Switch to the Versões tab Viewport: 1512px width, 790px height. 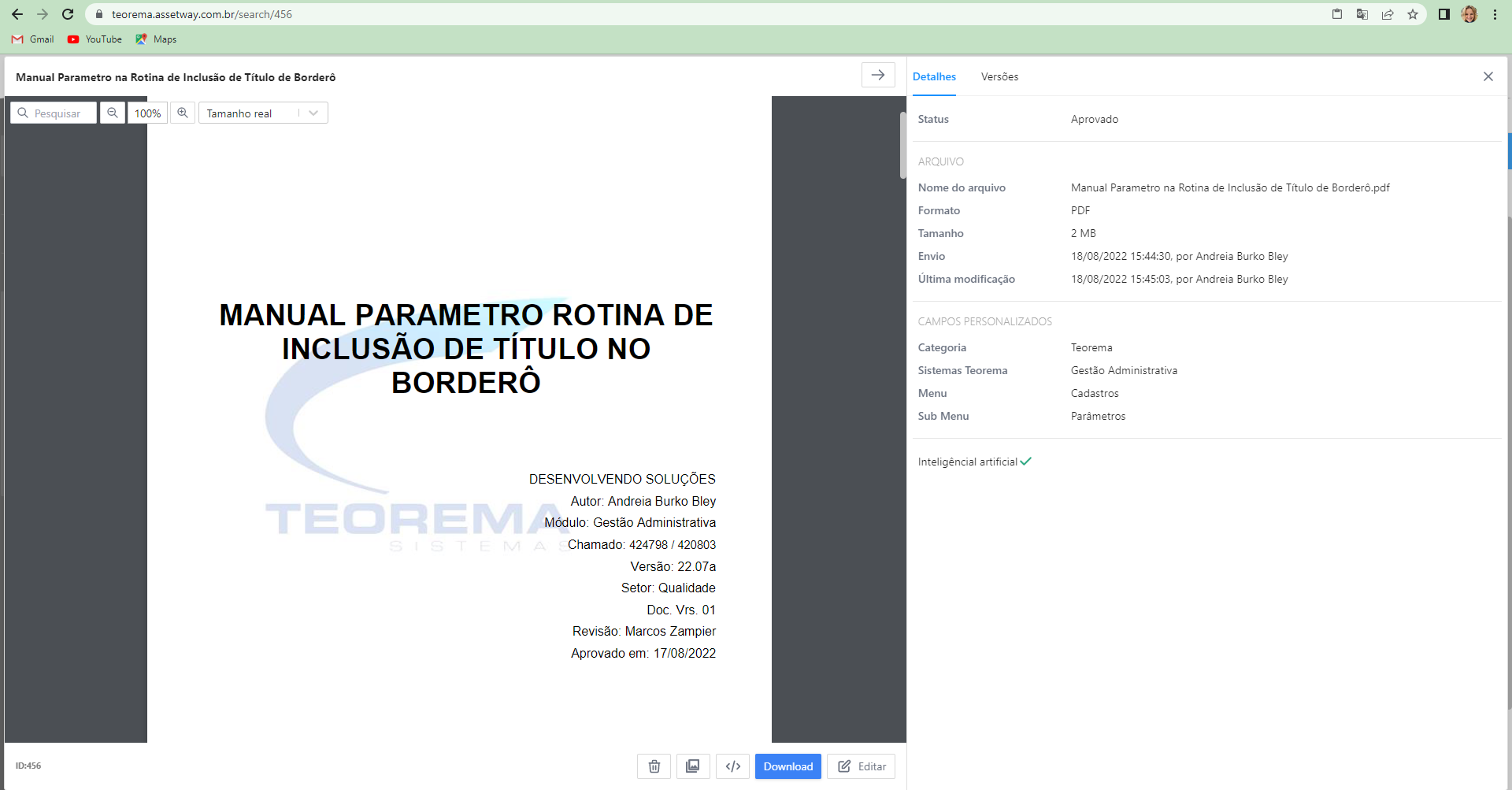click(999, 76)
